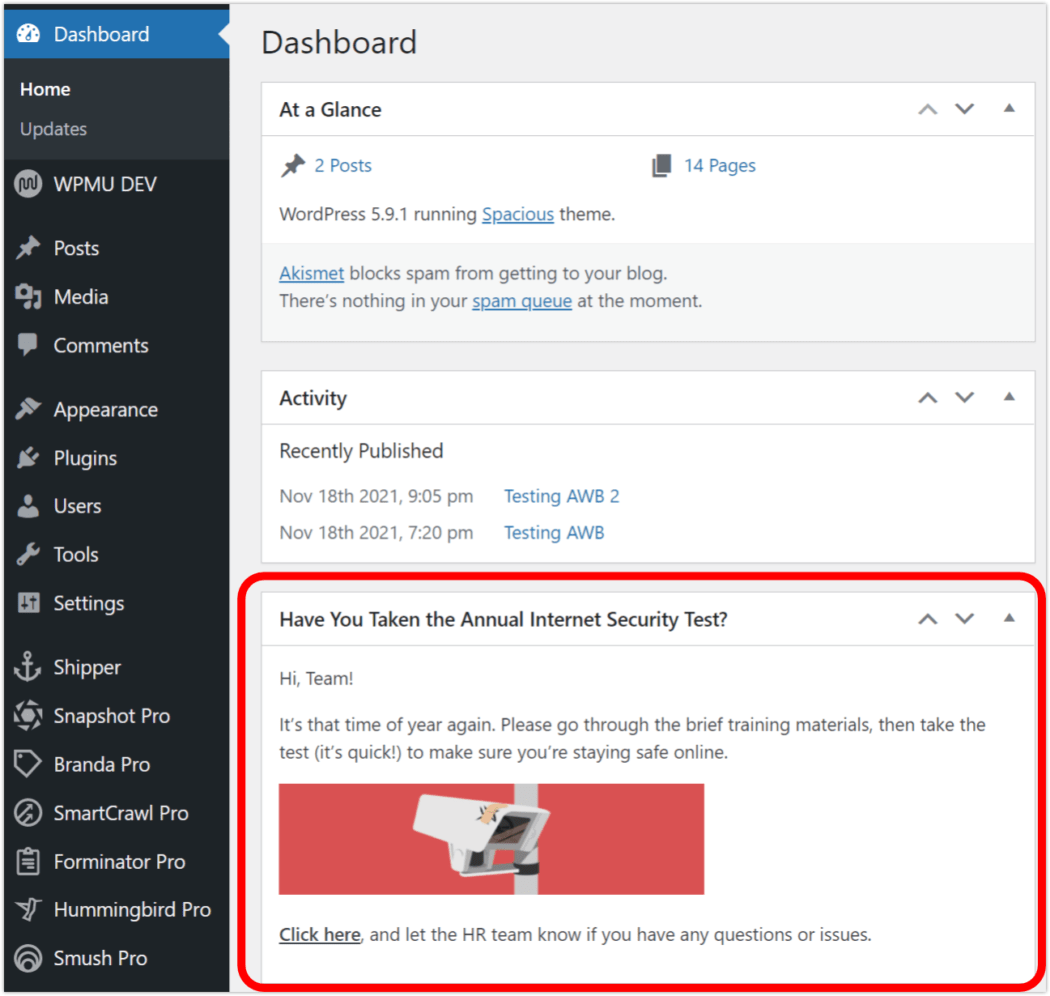Click the Hummingbird Pro bird icon
The image size is (1050, 996).
click(x=28, y=910)
